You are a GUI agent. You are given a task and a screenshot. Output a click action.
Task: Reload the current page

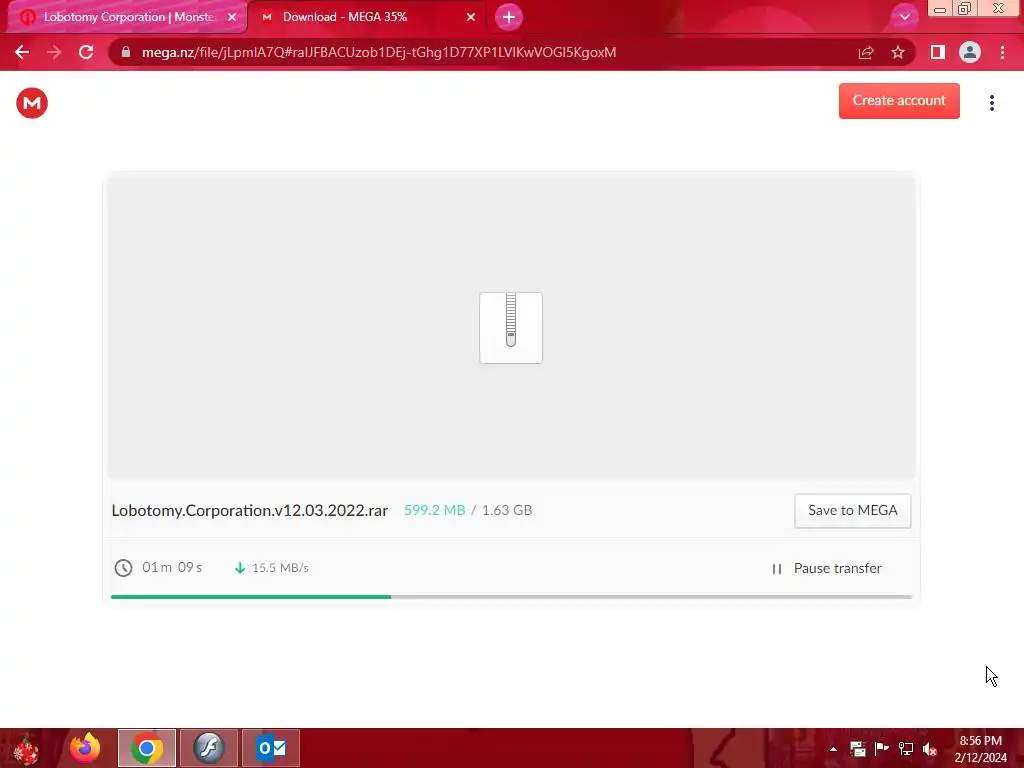(x=86, y=52)
